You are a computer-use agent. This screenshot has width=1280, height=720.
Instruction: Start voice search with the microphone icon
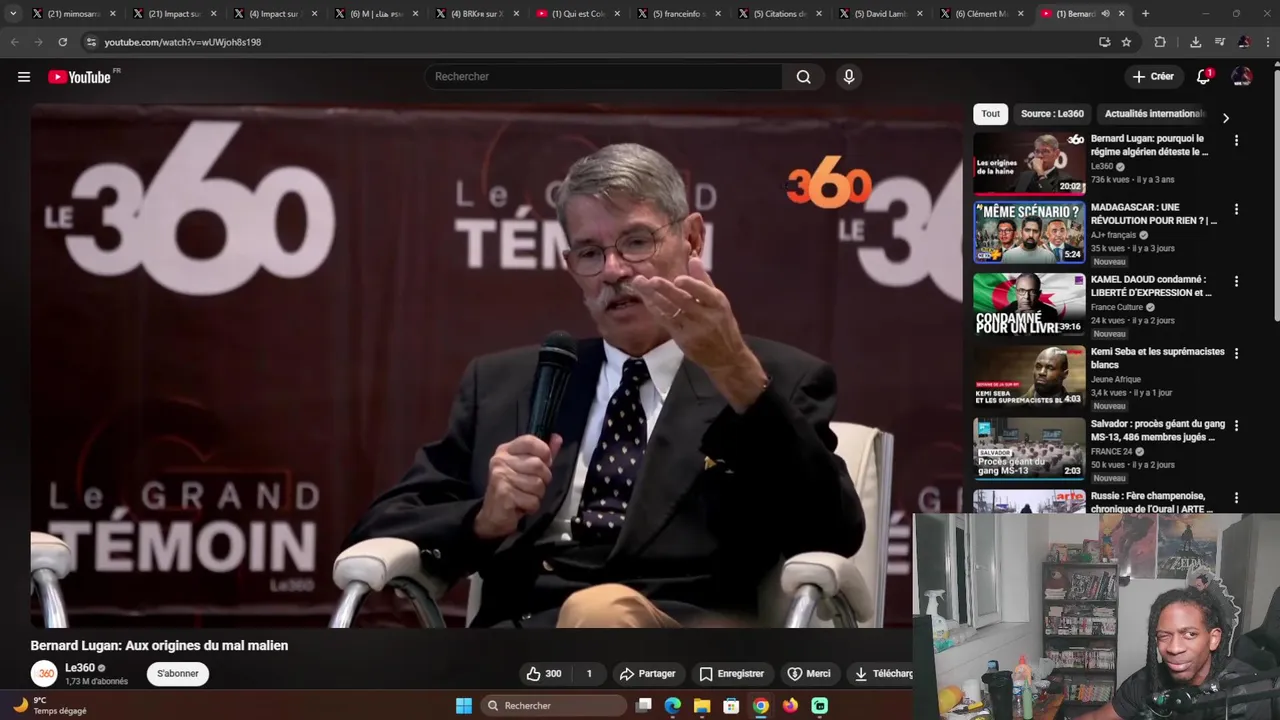pyautogui.click(x=848, y=77)
